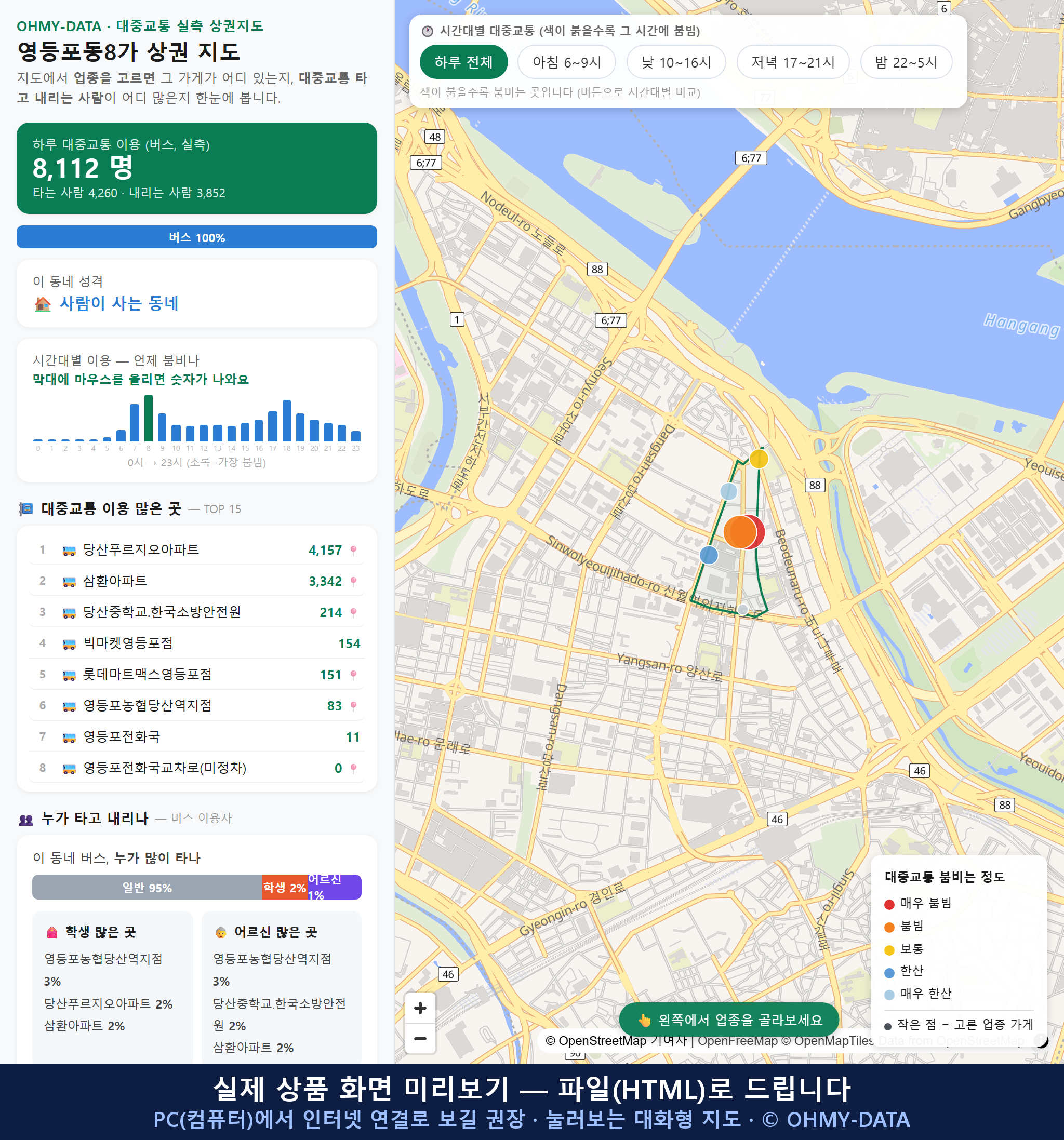Select the 하루 전체 time filter

[463, 62]
